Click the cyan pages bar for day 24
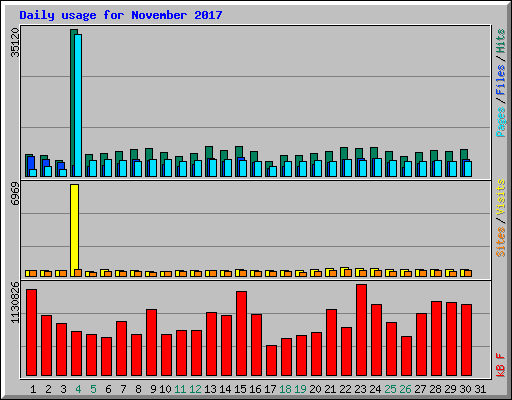512x400 pixels. tap(378, 167)
